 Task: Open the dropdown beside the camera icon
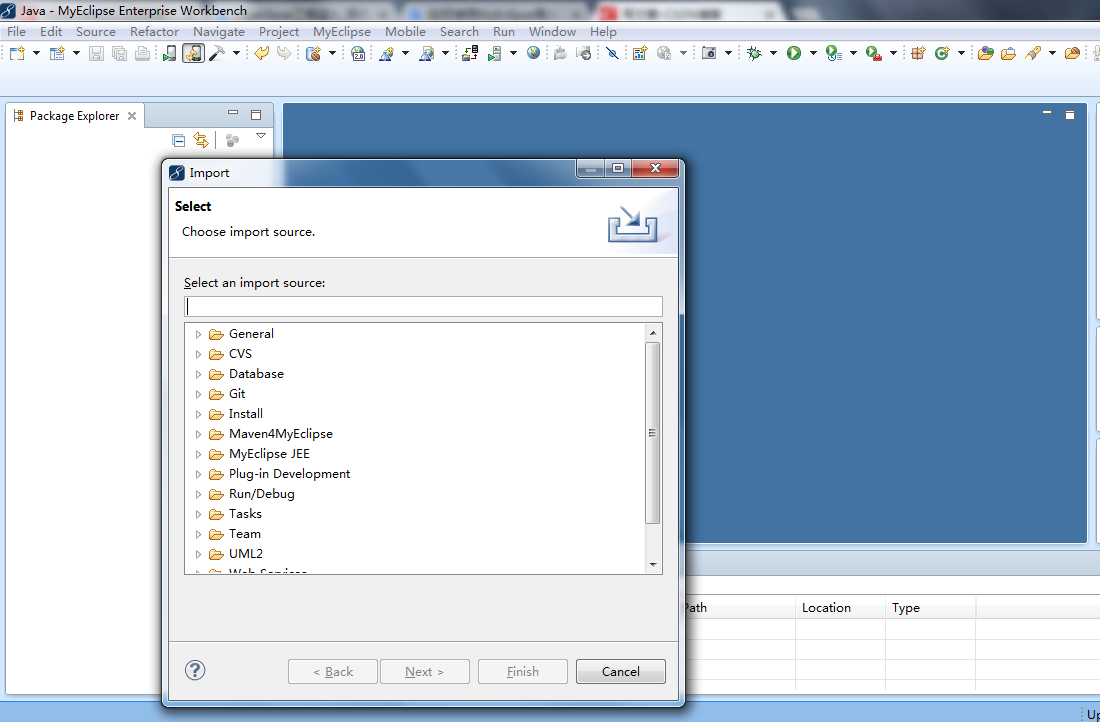coord(728,53)
